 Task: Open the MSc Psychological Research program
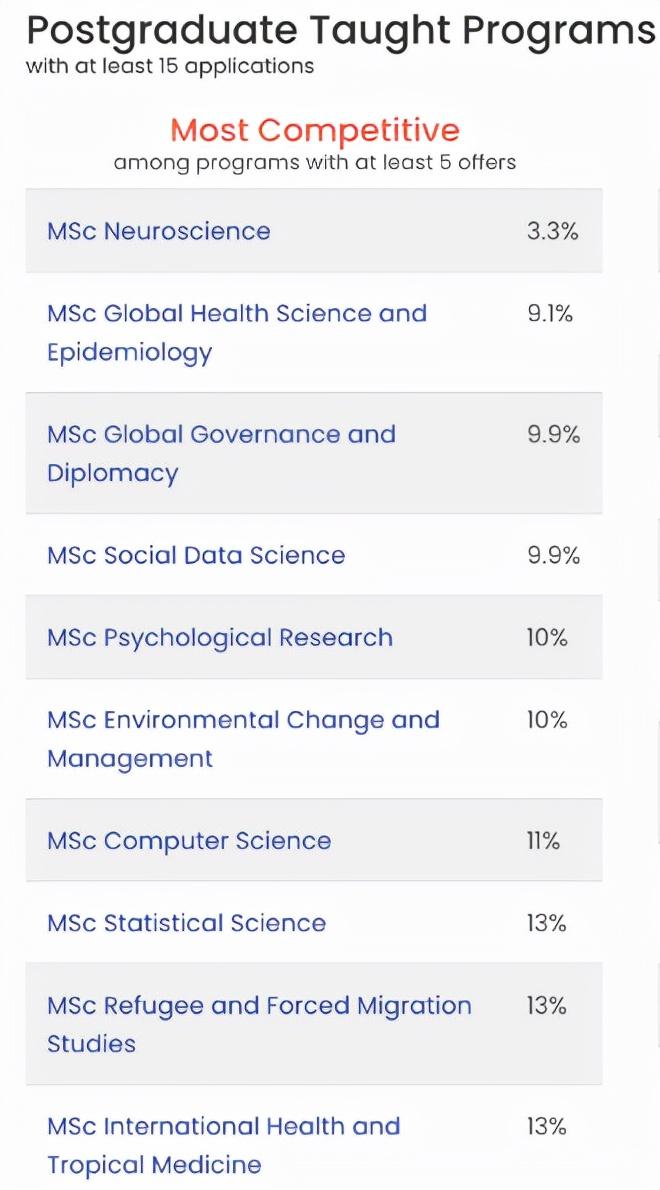219,638
